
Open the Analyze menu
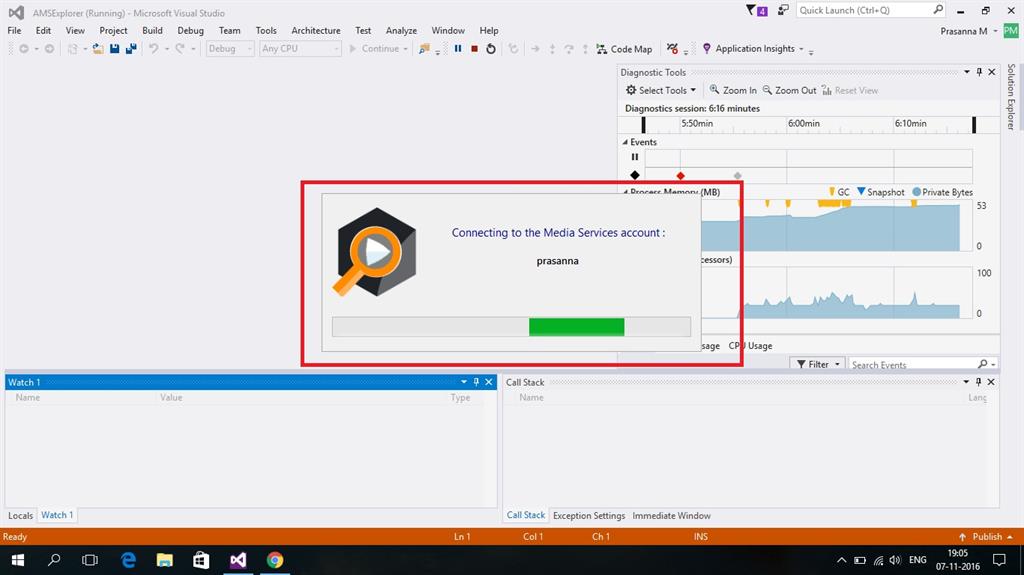point(401,30)
